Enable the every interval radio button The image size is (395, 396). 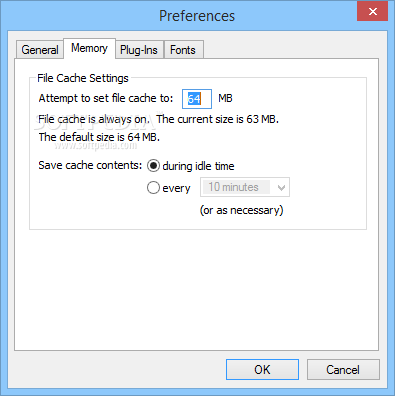click(153, 188)
